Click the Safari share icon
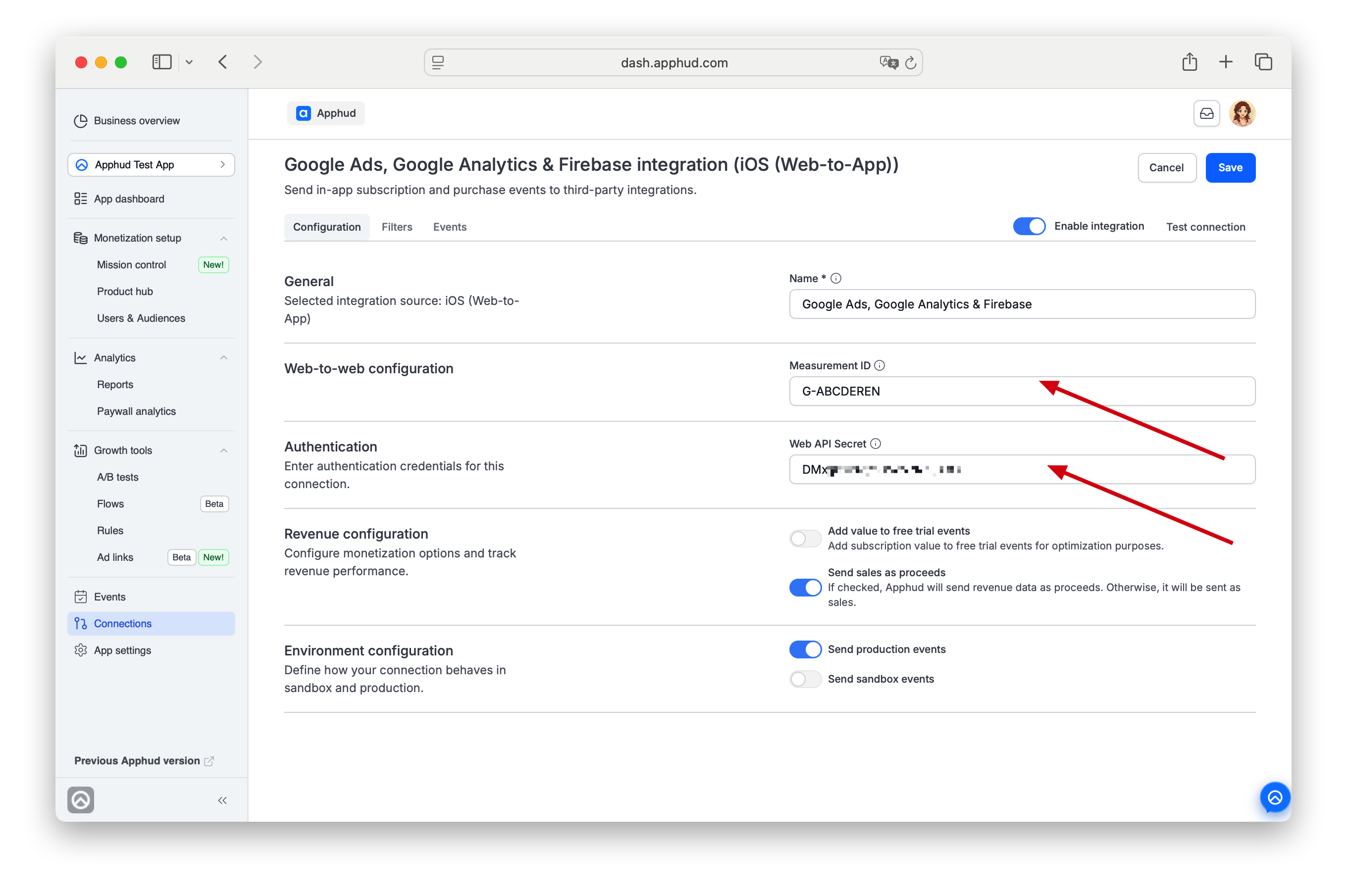Image resolution: width=1347 pixels, height=896 pixels. click(x=1189, y=61)
